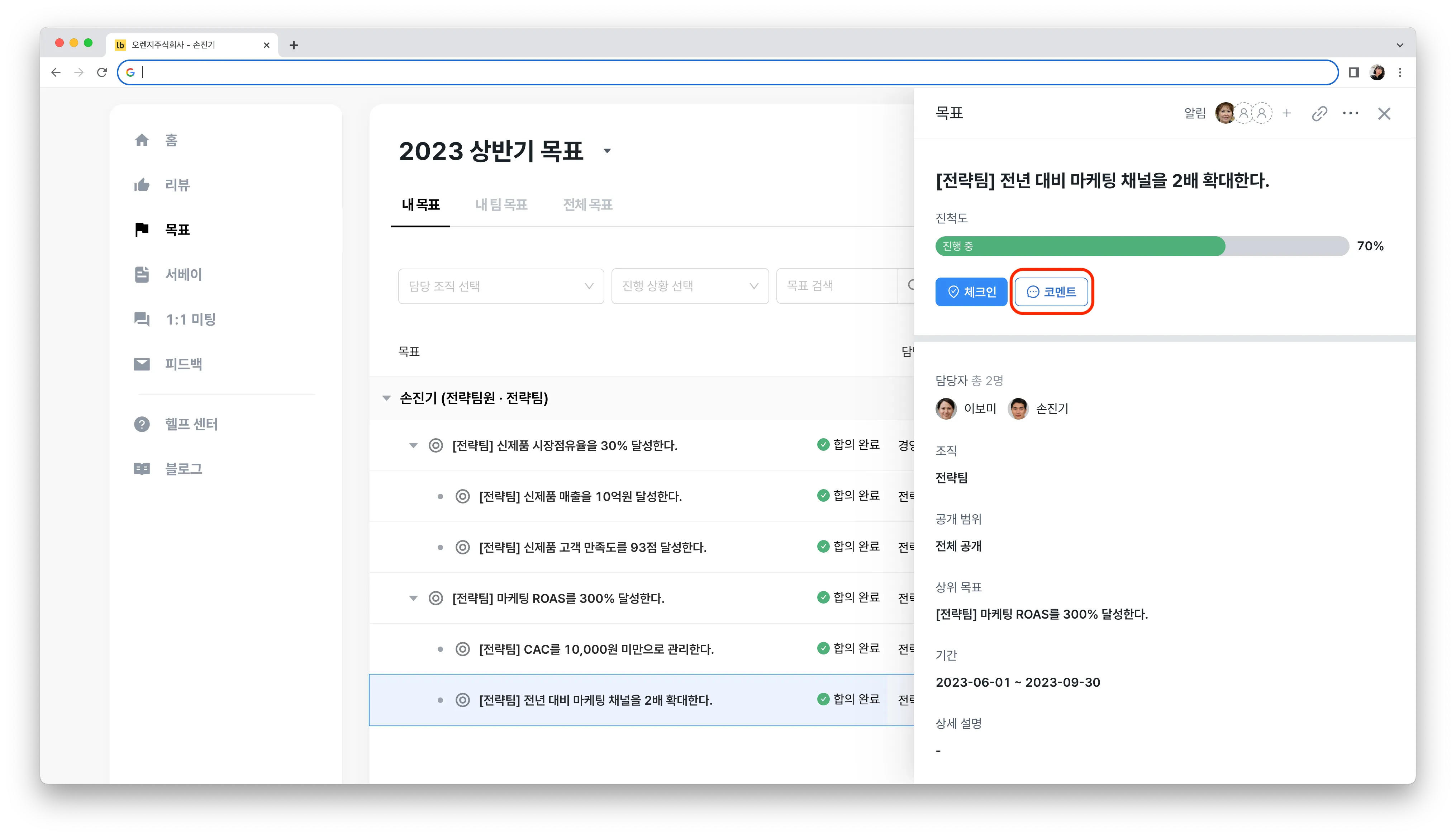Open the 1:1 미팅 chat icon
The image size is (1456, 837).
pos(141,319)
